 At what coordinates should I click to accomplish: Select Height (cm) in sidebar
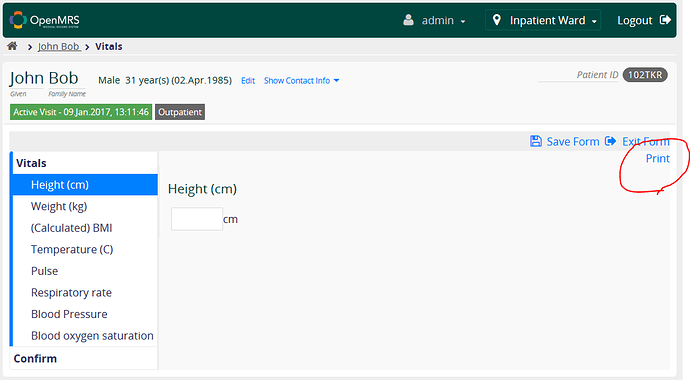[85, 185]
